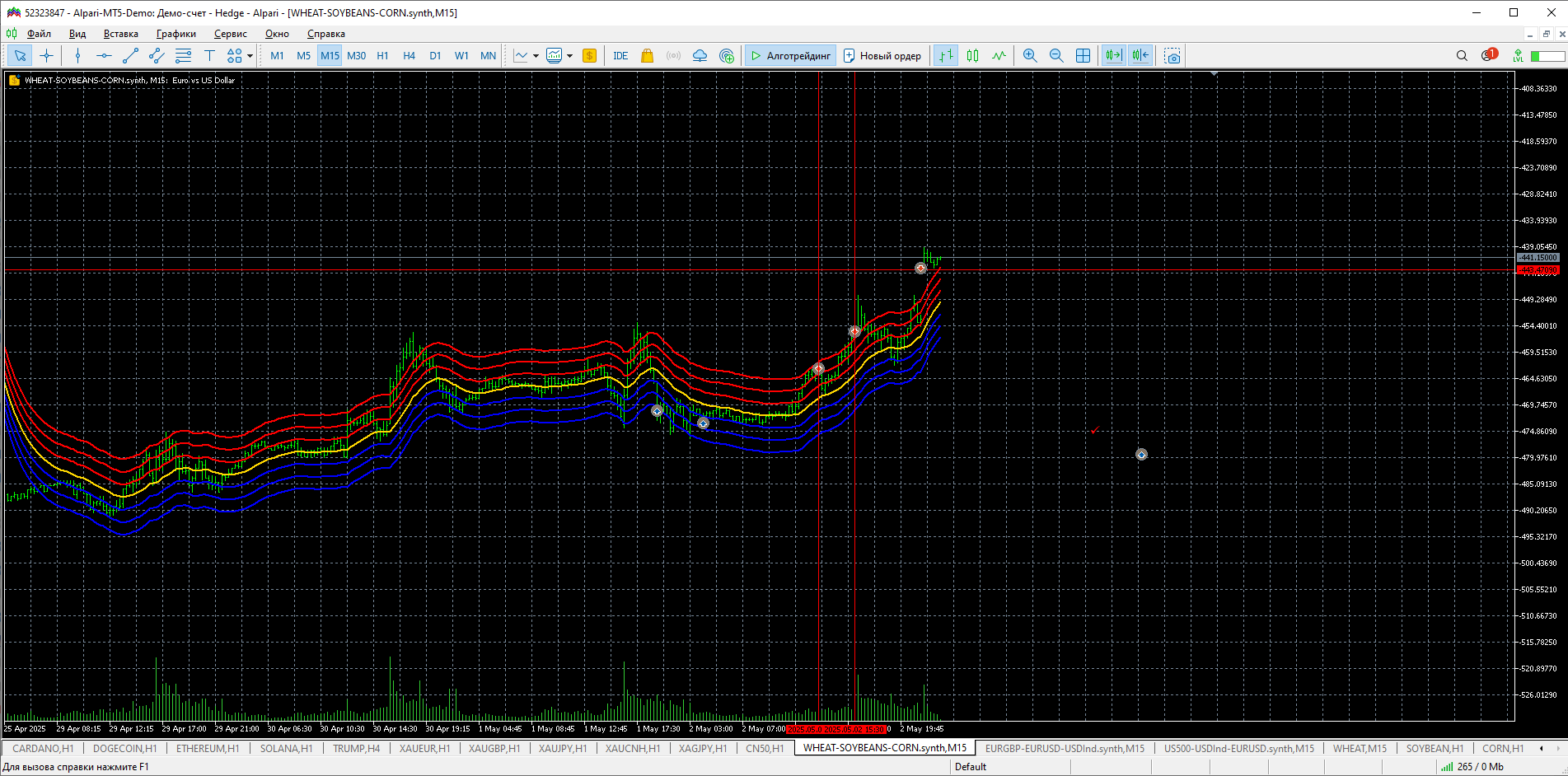Switch chart to M1 timeframe
The width and height of the screenshot is (1568, 776).
(x=277, y=56)
